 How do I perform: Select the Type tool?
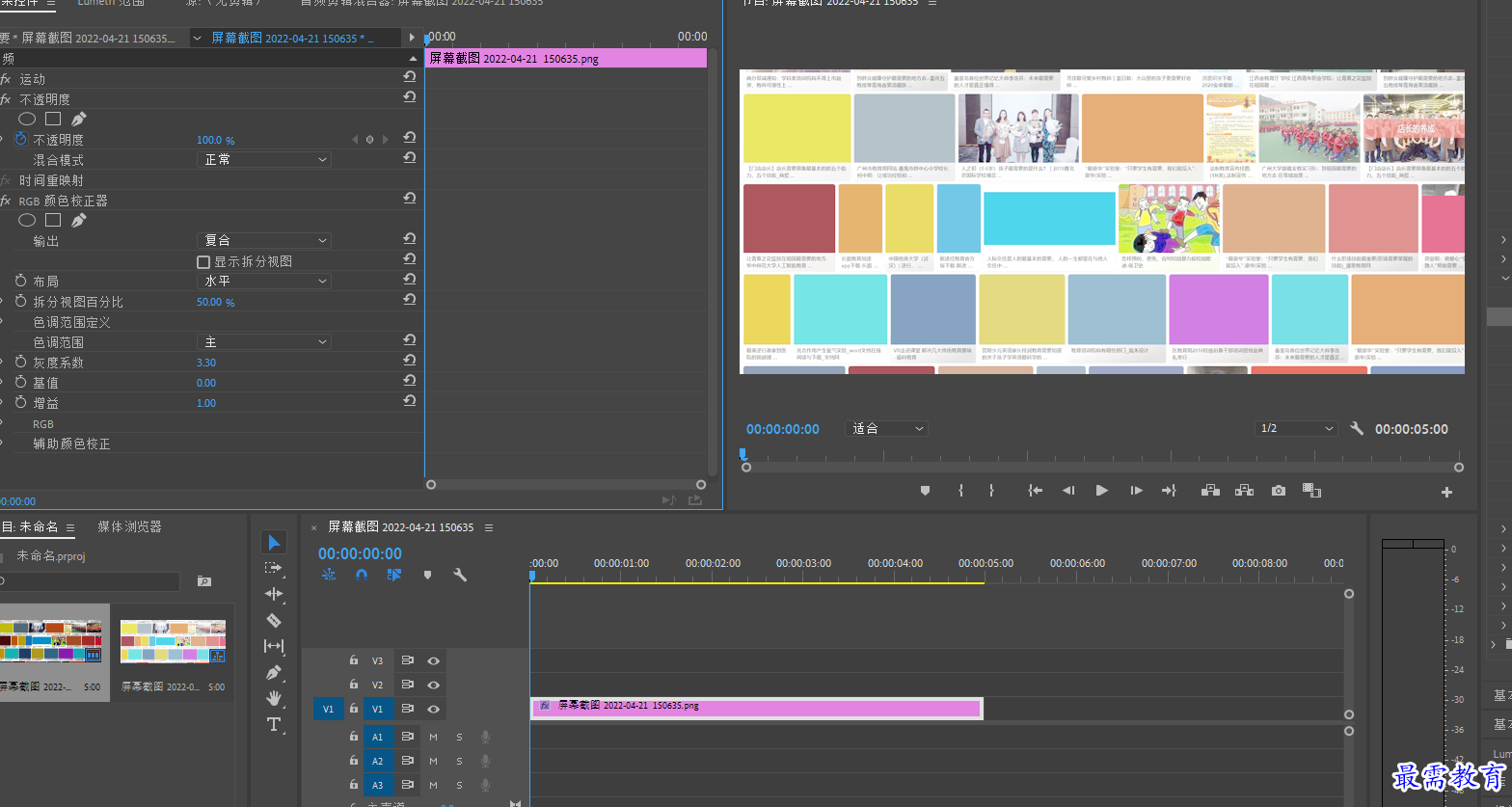(x=274, y=724)
